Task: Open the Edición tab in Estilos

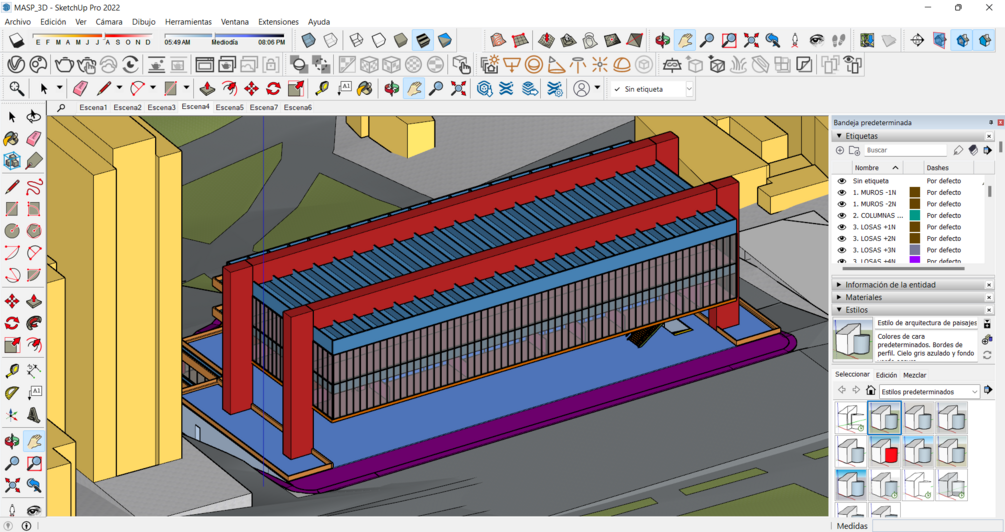Action: 886,375
